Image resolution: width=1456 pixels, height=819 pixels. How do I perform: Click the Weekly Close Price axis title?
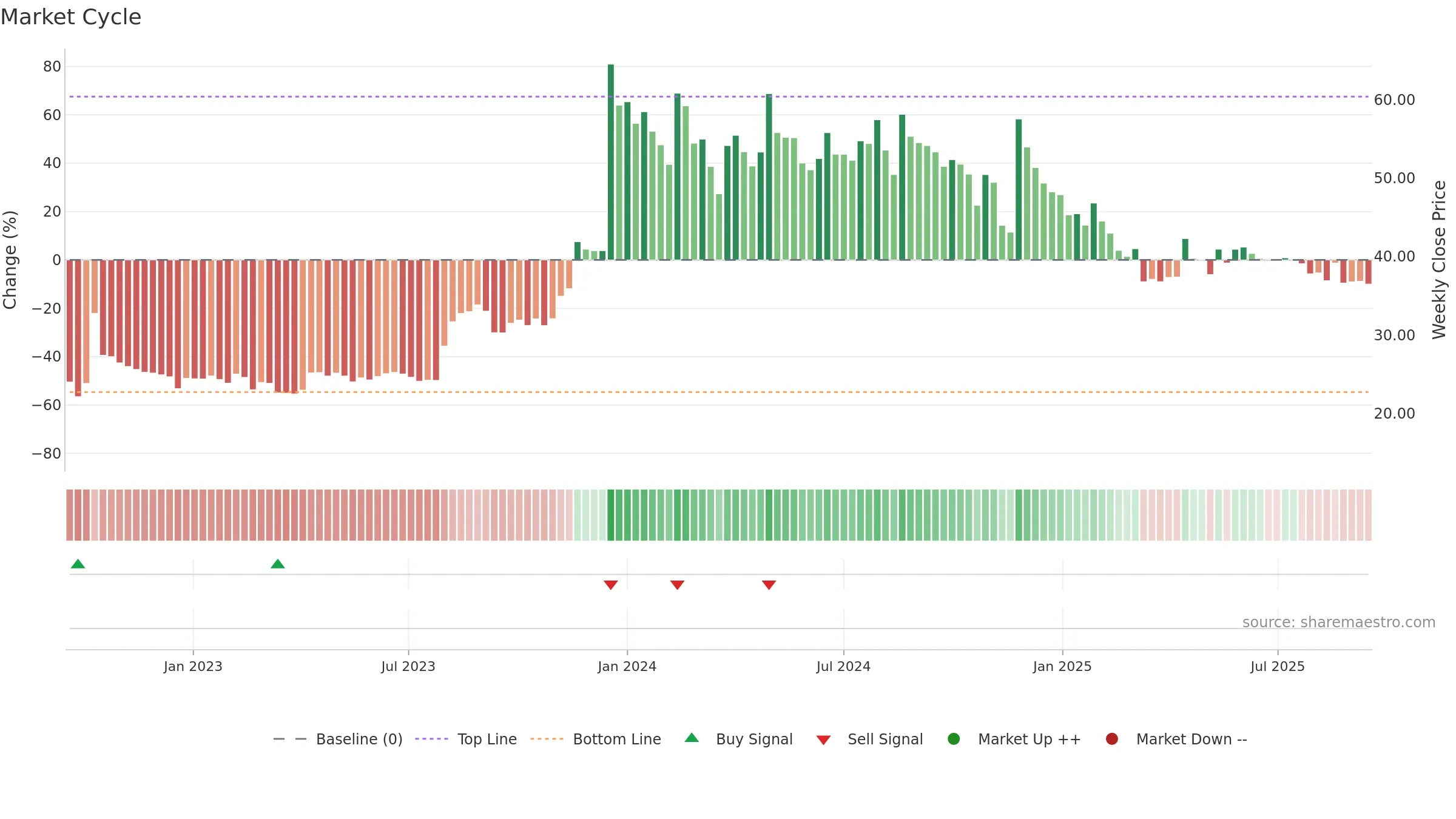1439,260
